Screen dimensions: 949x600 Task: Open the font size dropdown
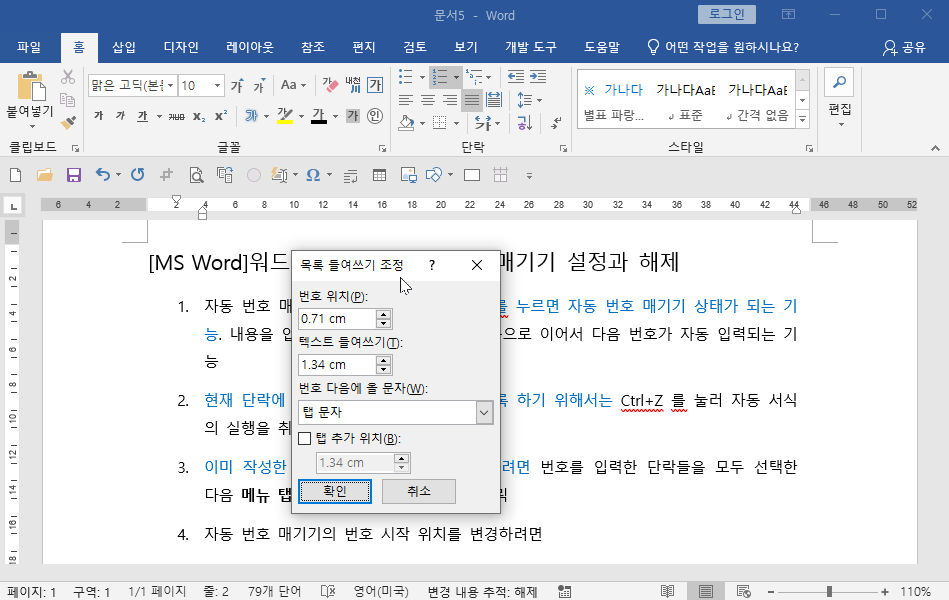point(217,85)
